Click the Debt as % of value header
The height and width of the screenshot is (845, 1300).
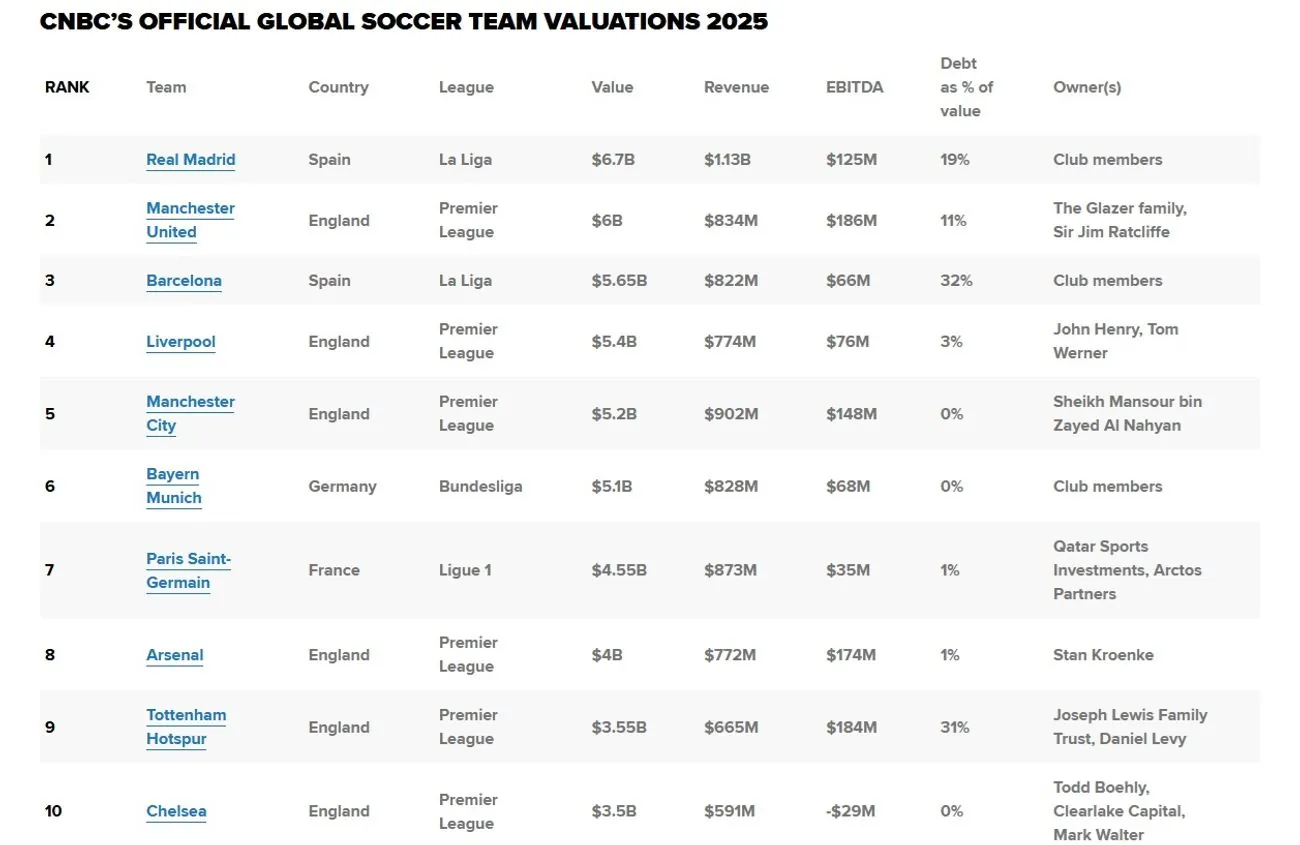(x=966, y=87)
